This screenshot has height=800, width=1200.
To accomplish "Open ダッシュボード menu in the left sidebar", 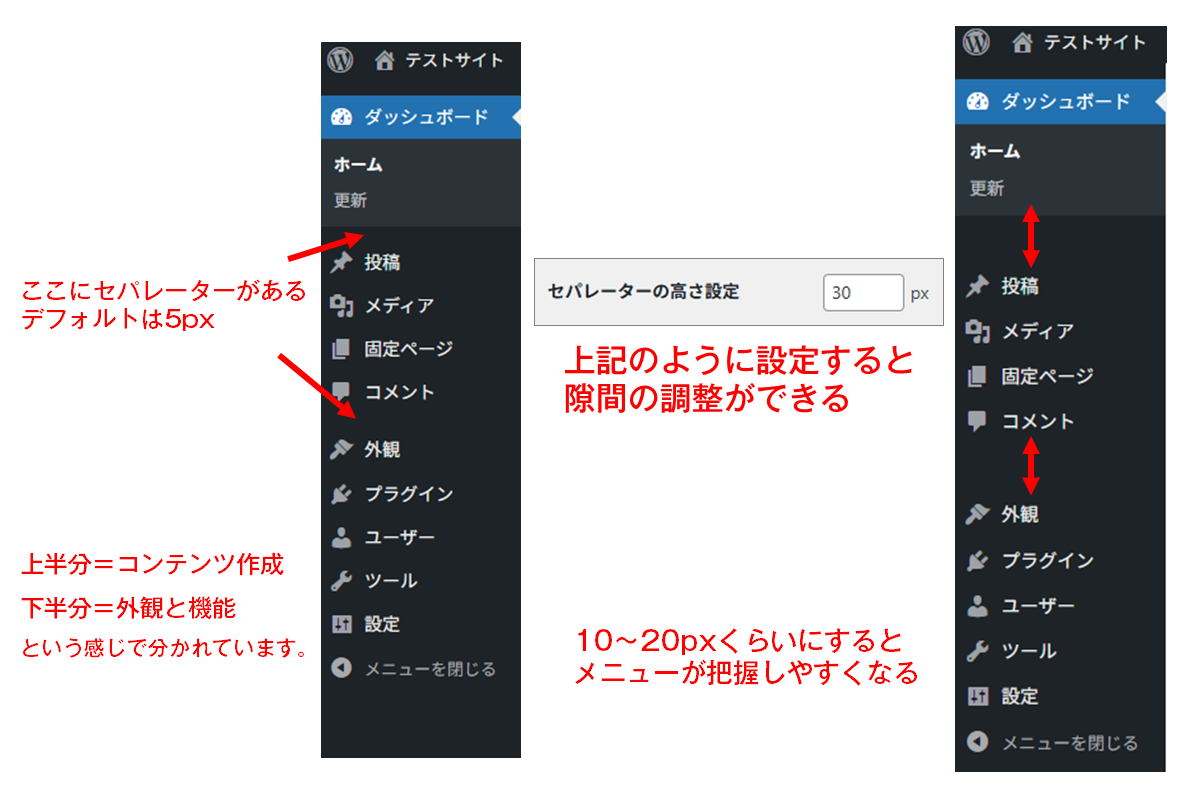I will pos(421,117).
